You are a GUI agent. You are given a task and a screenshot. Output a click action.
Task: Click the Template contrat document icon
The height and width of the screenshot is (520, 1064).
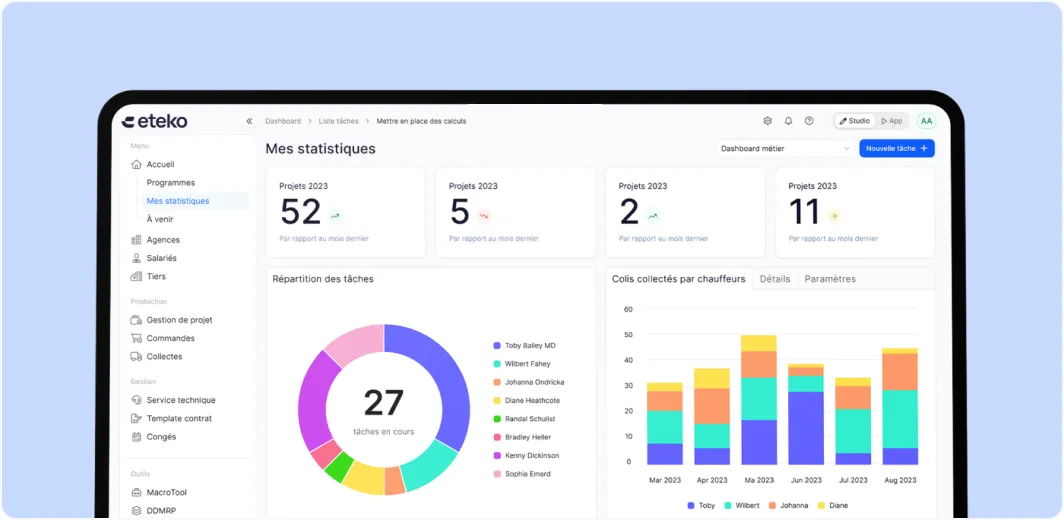pyautogui.click(x=136, y=418)
